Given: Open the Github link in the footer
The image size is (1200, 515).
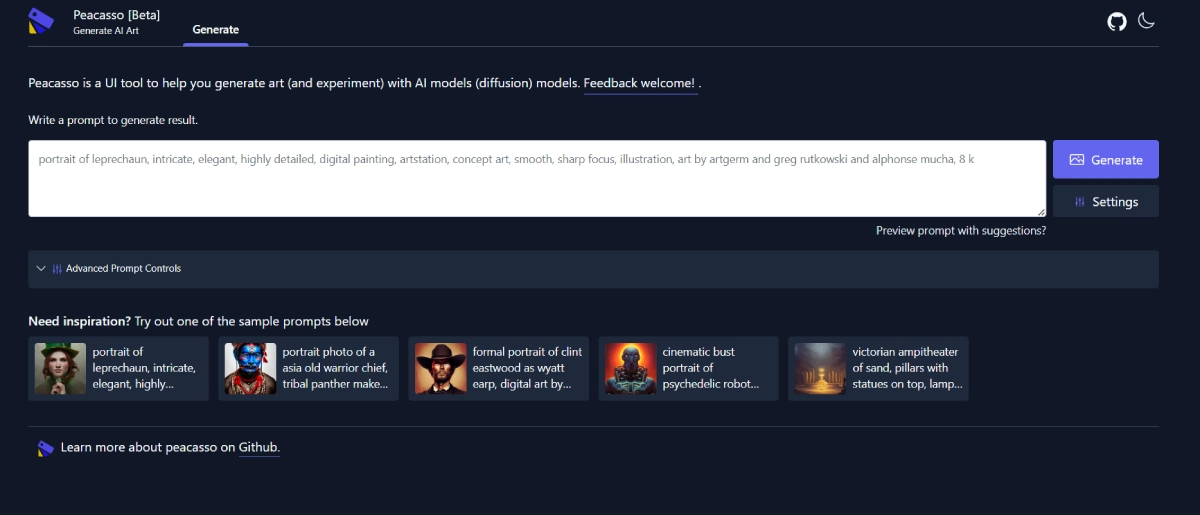Looking at the screenshot, I should 258,447.
